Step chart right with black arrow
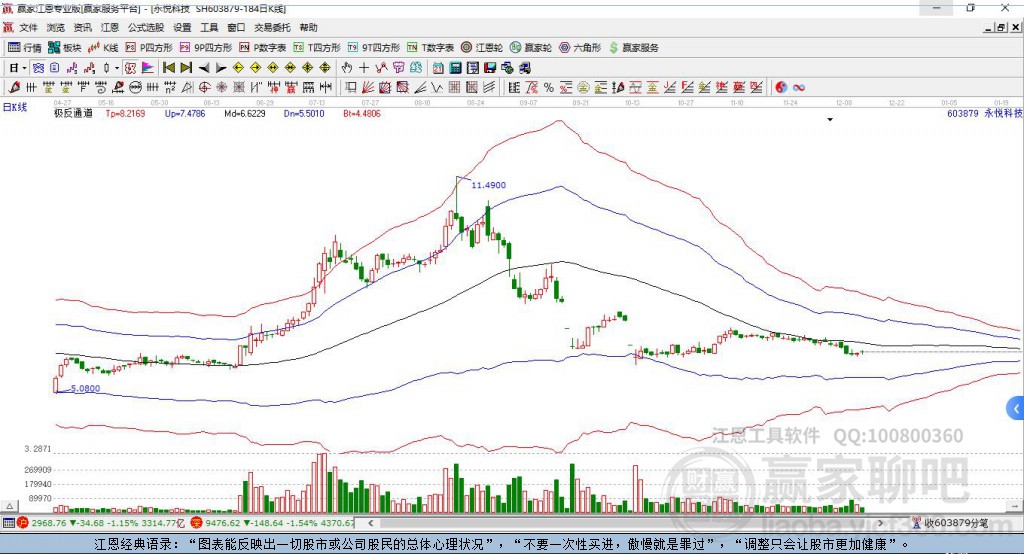Image resolution: width=1024 pixels, height=554 pixels. click(221, 68)
